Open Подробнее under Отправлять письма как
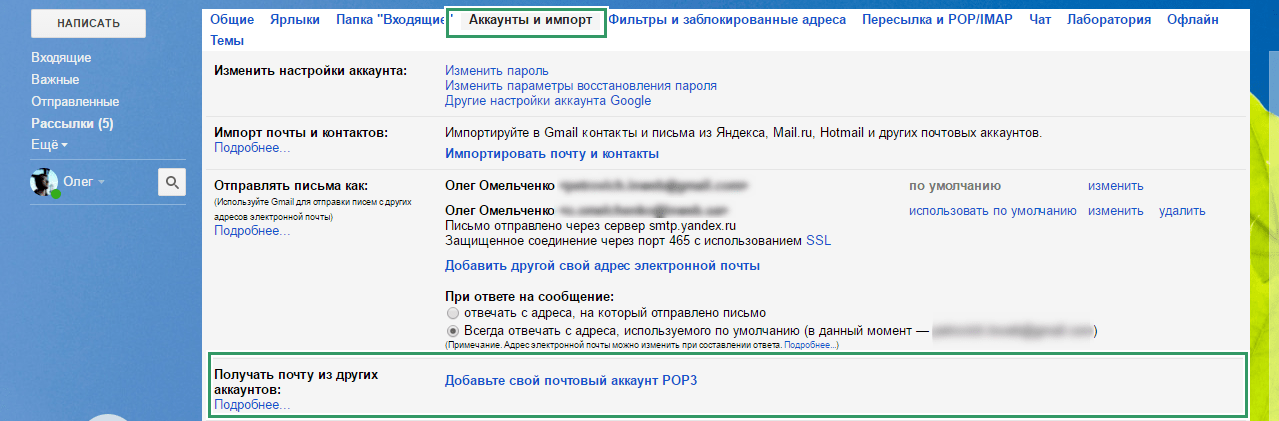Image resolution: width=1279 pixels, height=421 pixels. coord(252,231)
